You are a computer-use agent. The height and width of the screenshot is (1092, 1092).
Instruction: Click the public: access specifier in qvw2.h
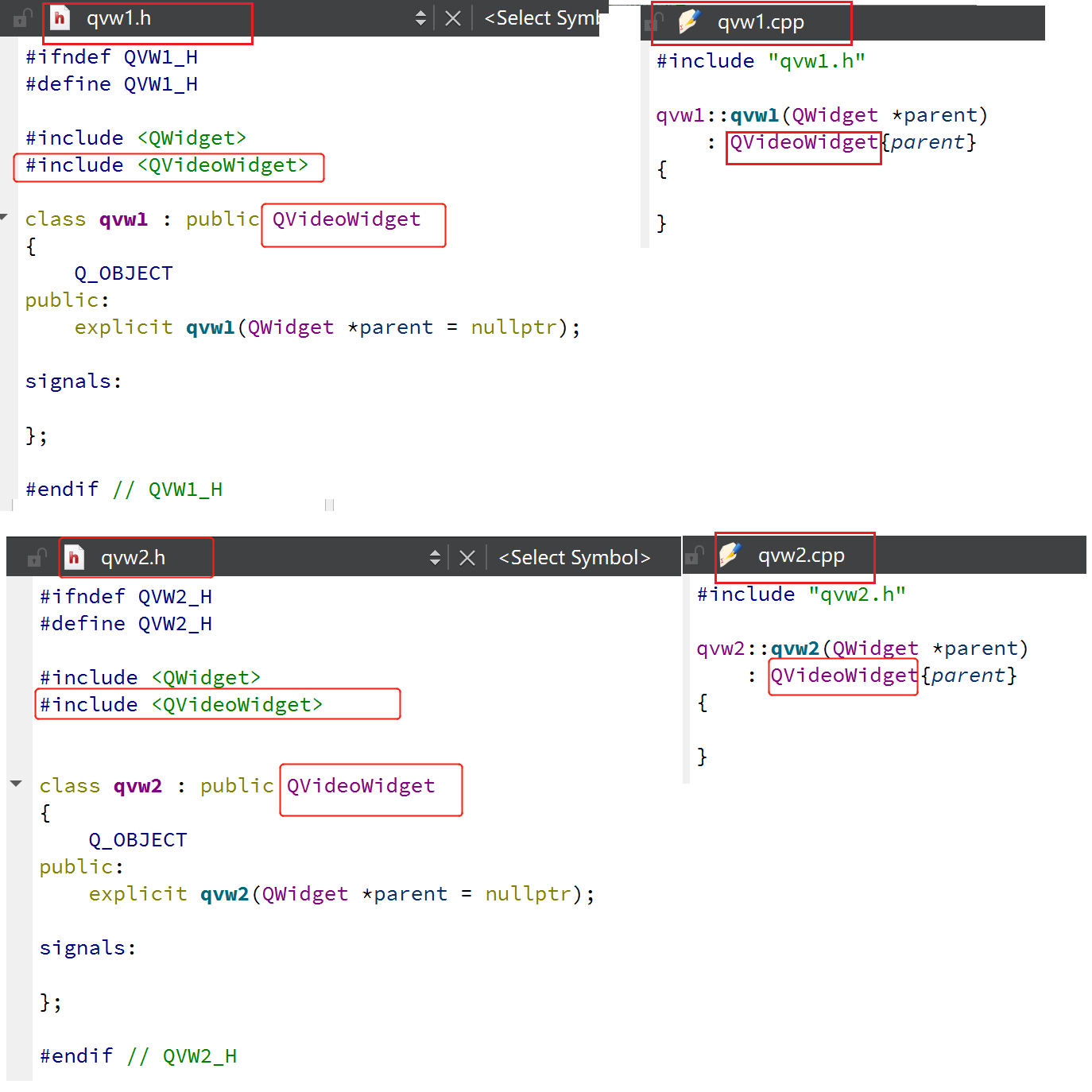coord(82,867)
